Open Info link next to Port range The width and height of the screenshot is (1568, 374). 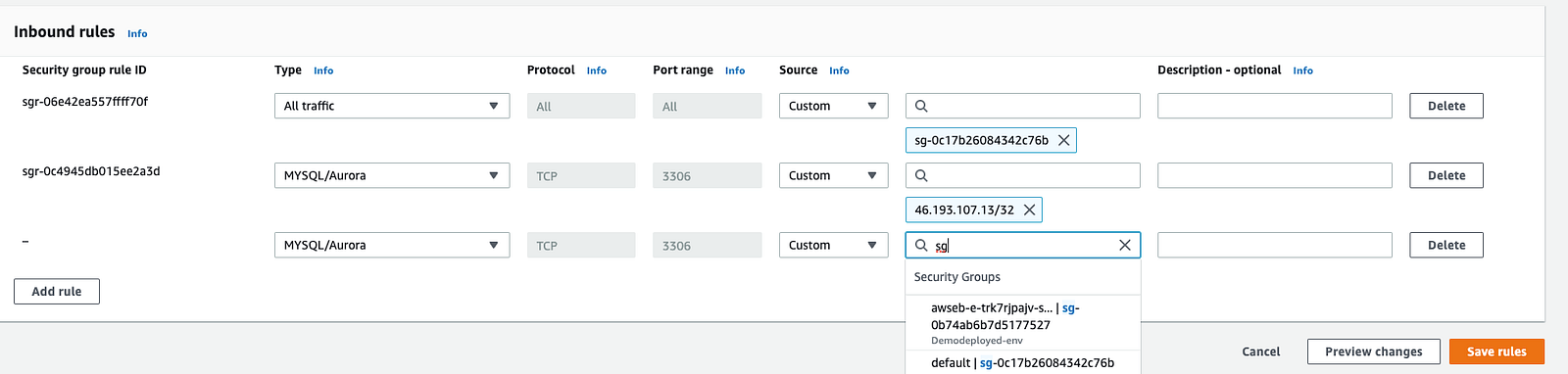tap(735, 70)
